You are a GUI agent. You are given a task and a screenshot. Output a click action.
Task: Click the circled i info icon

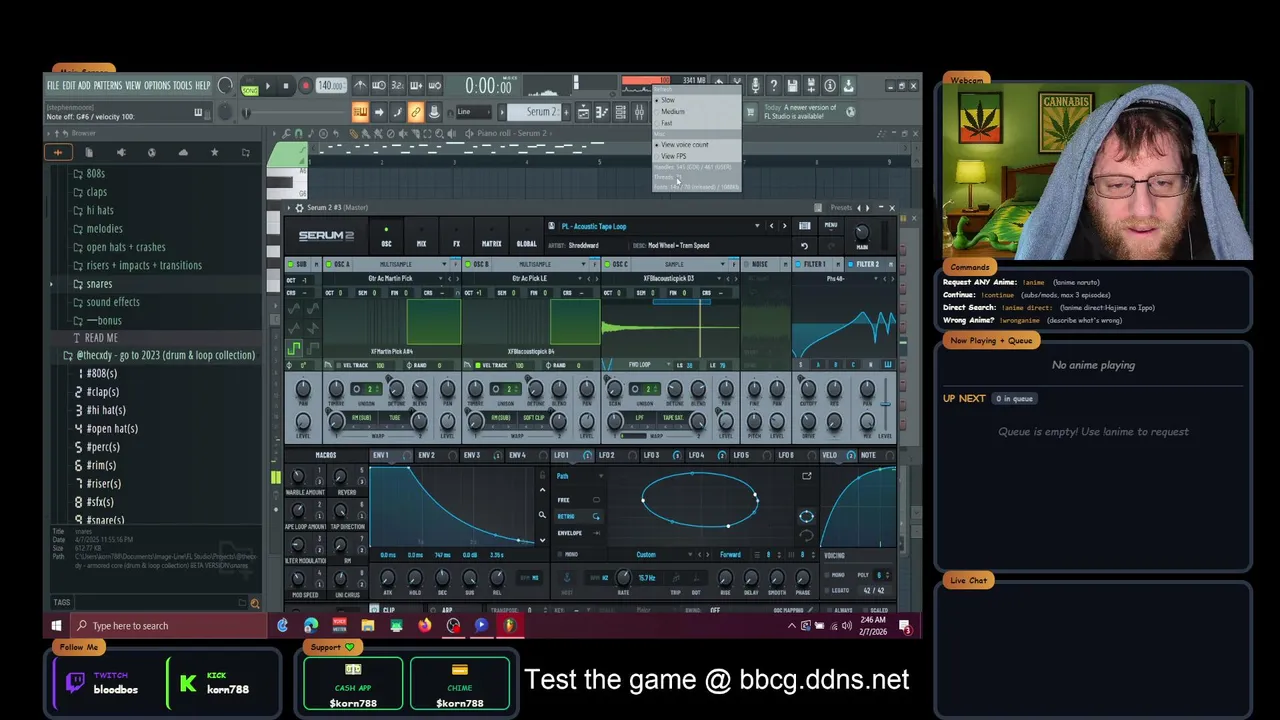point(829,86)
